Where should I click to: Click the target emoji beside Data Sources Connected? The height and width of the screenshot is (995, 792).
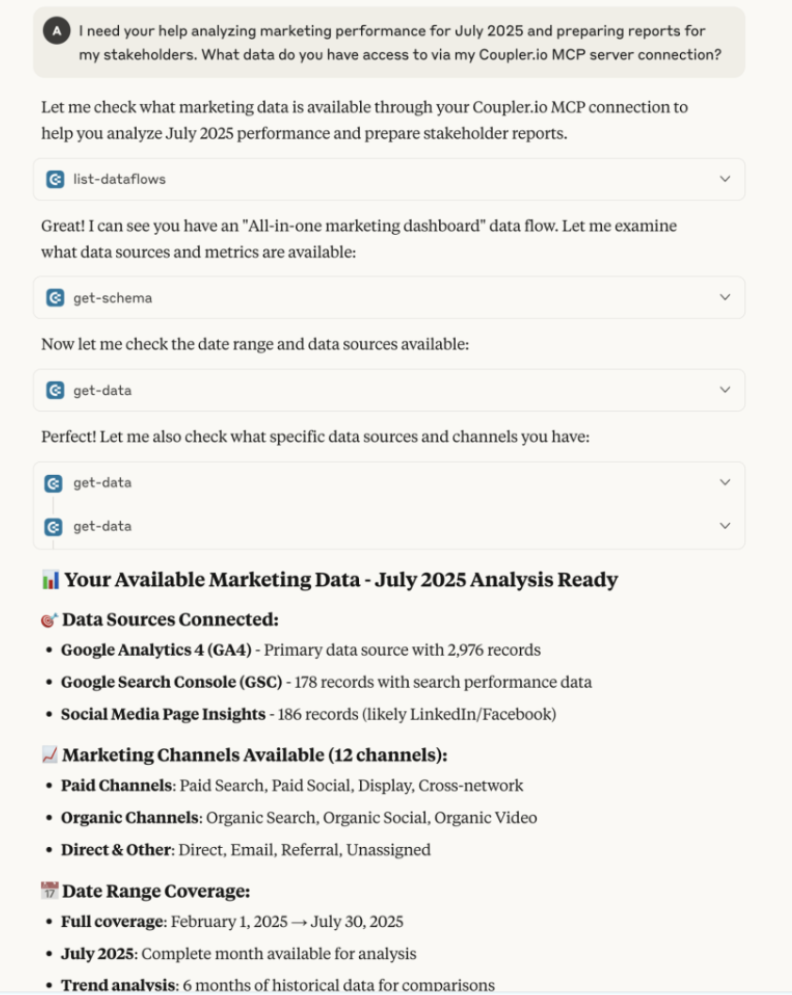tap(50, 620)
